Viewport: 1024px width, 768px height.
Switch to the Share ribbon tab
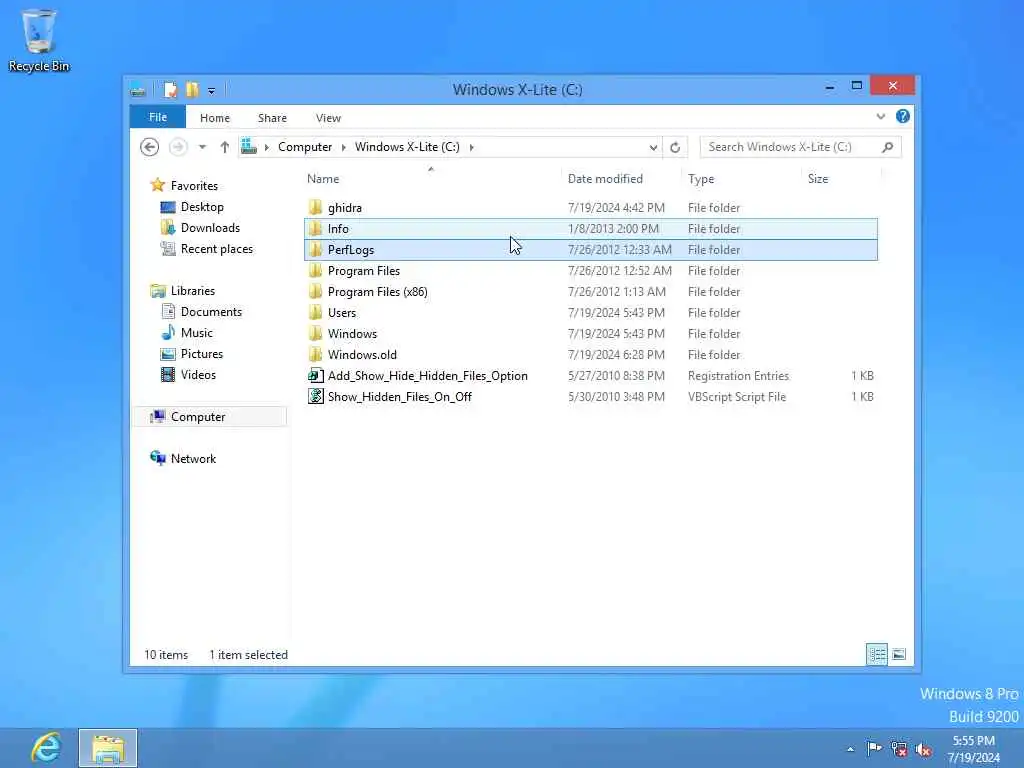coord(272,118)
